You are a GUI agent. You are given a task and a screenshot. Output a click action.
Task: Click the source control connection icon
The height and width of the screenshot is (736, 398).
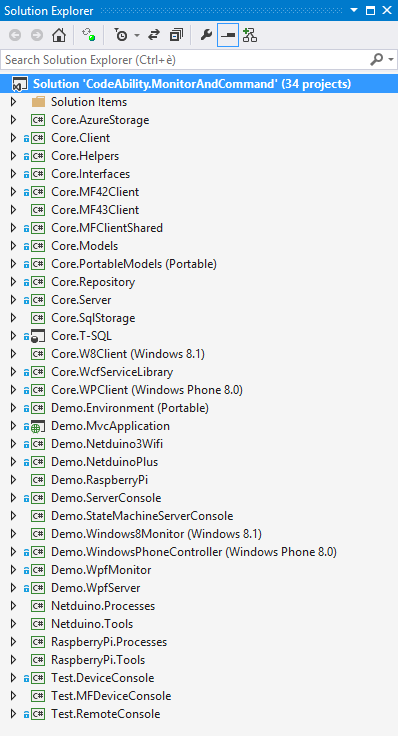(x=88, y=36)
